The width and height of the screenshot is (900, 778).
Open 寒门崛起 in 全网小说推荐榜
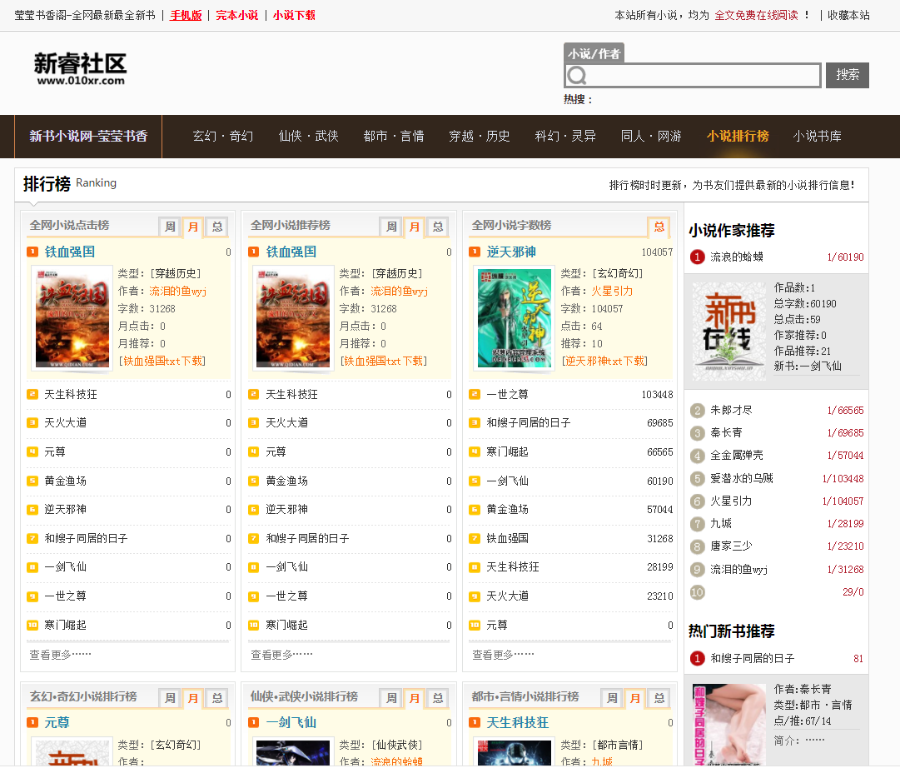(x=286, y=625)
